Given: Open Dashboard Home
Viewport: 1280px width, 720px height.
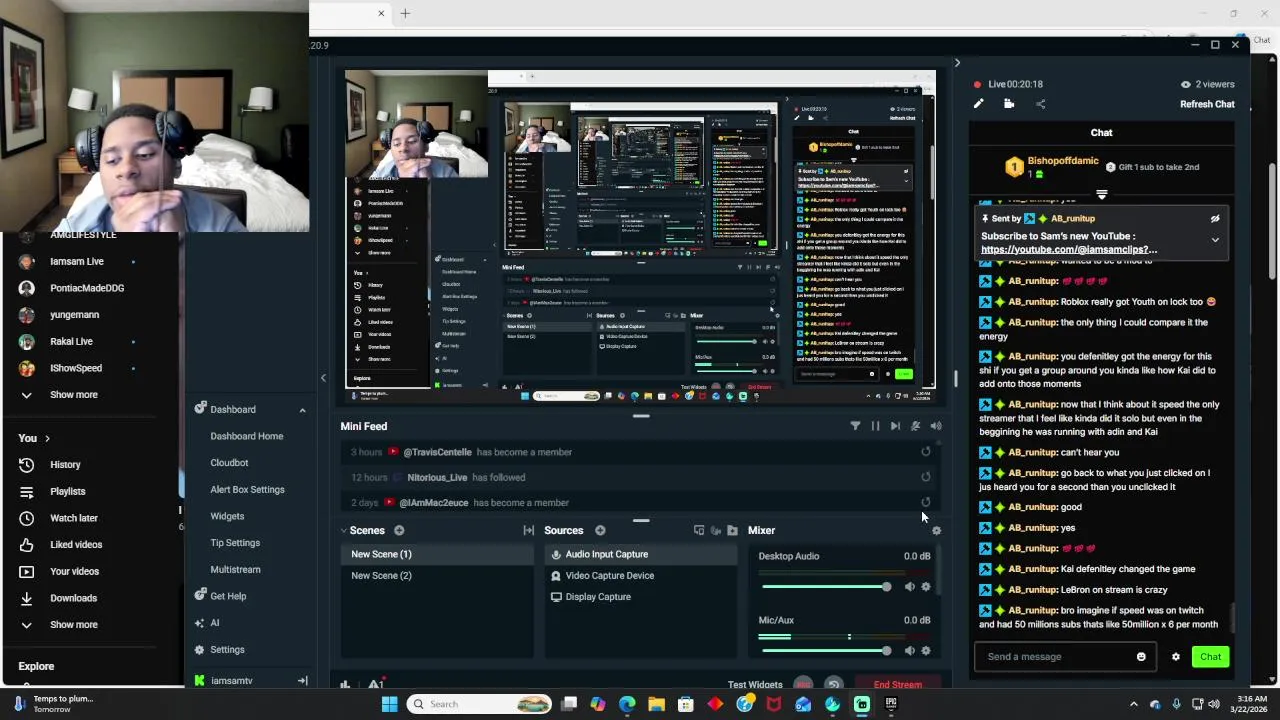Looking at the screenshot, I should 247,436.
